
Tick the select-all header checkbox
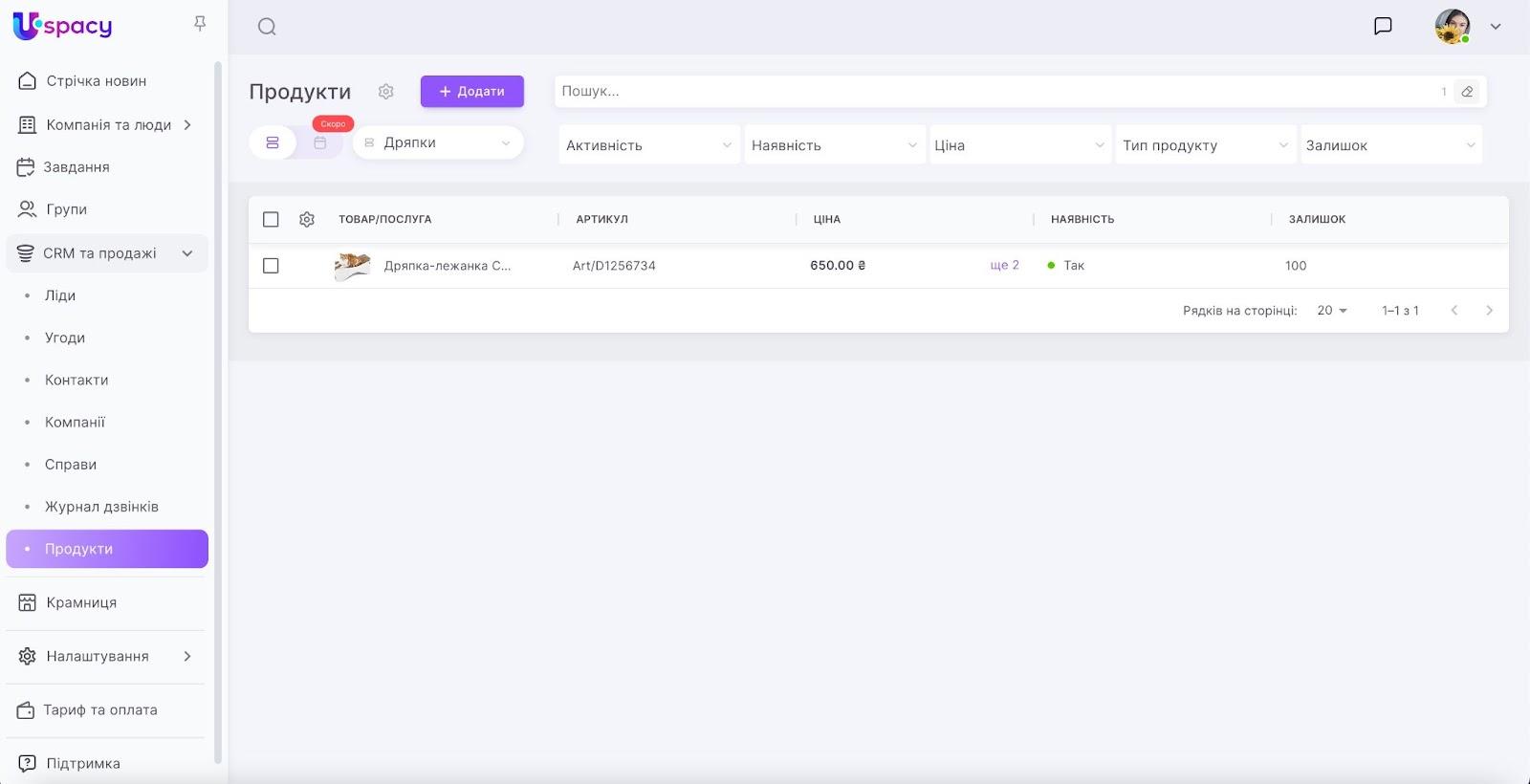coord(271,220)
